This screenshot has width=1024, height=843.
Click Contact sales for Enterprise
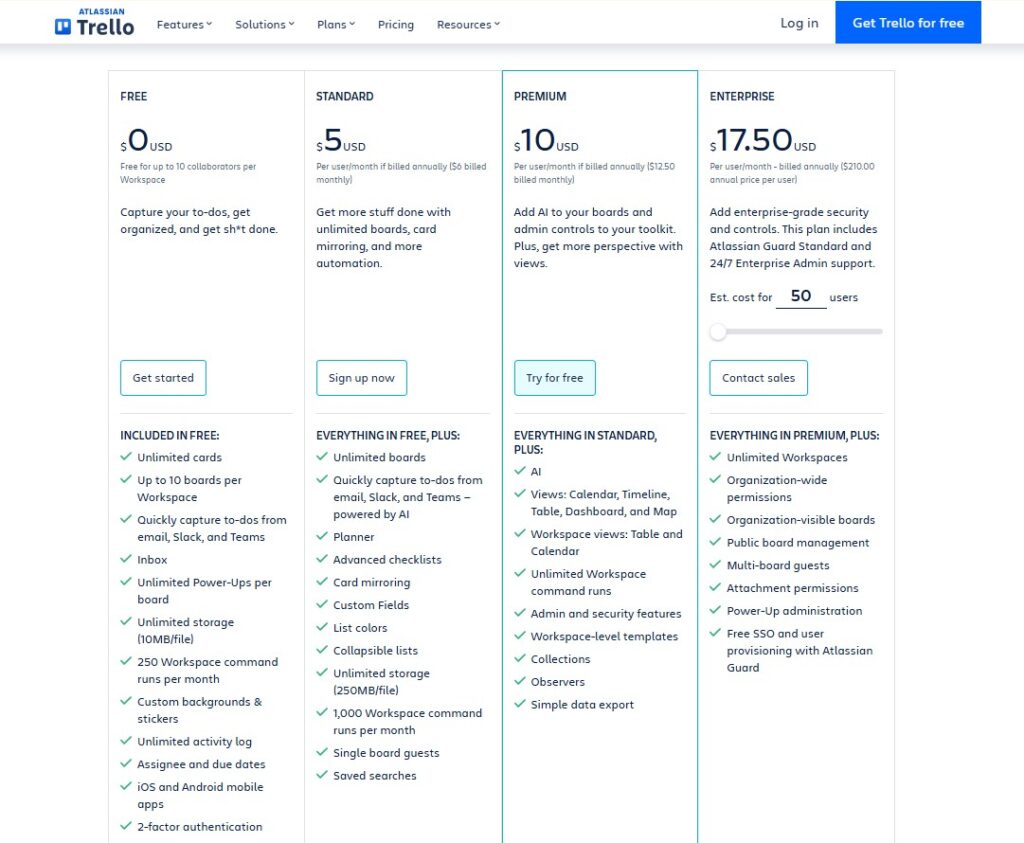(x=758, y=378)
